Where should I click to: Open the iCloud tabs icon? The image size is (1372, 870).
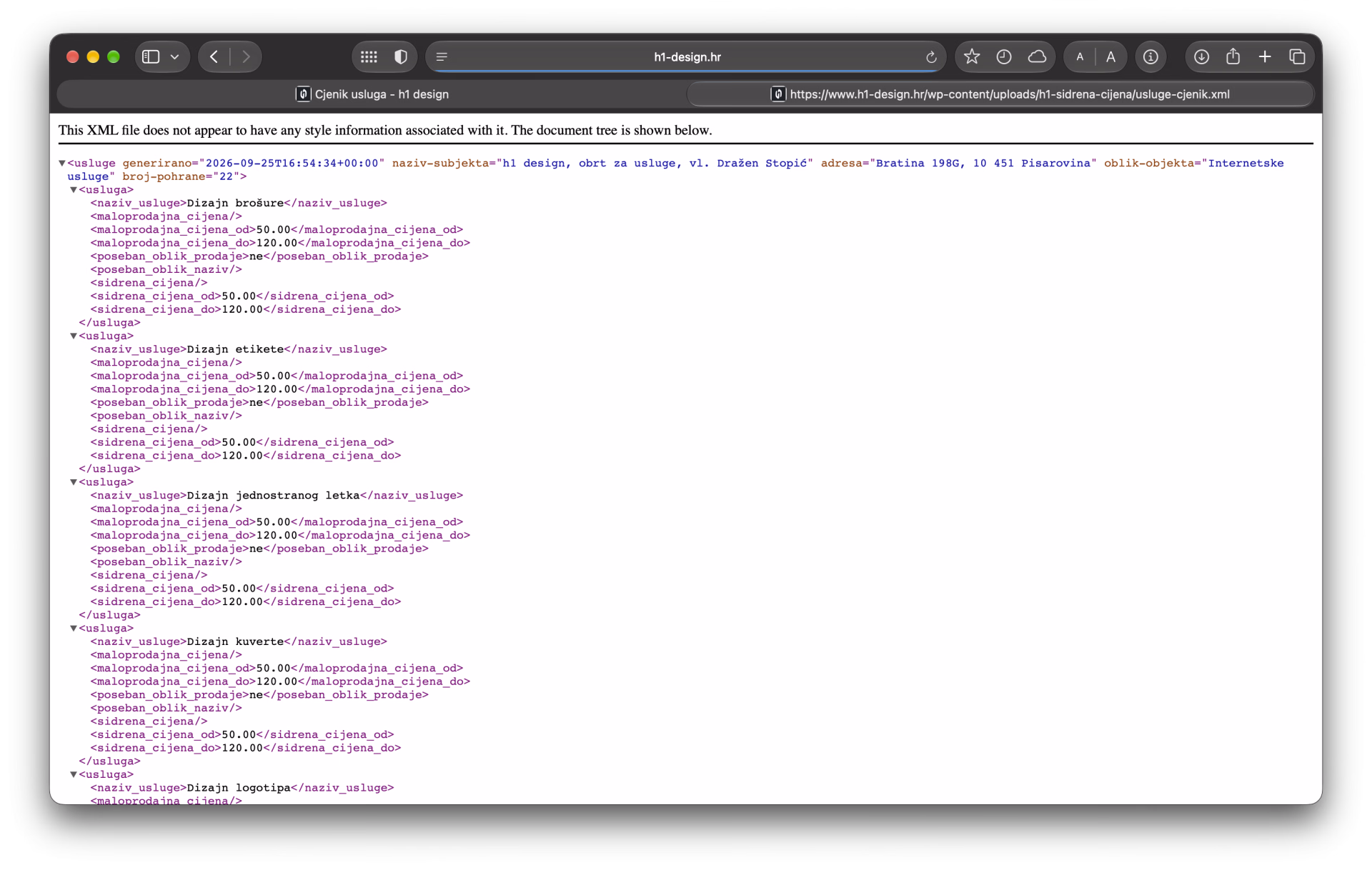pyautogui.click(x=1037, y=56)
